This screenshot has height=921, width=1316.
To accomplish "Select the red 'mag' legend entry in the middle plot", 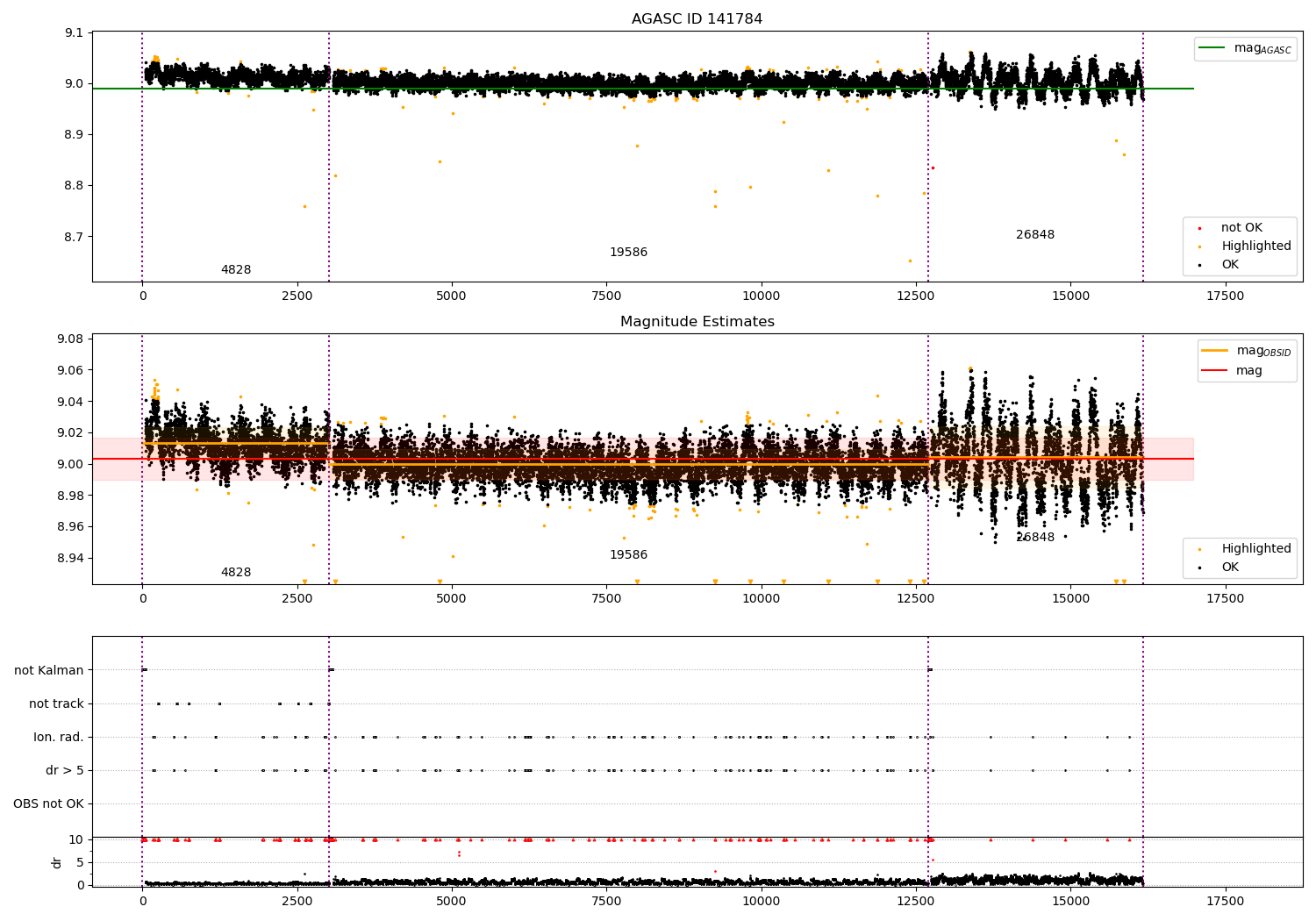I will pos(1232,371).
